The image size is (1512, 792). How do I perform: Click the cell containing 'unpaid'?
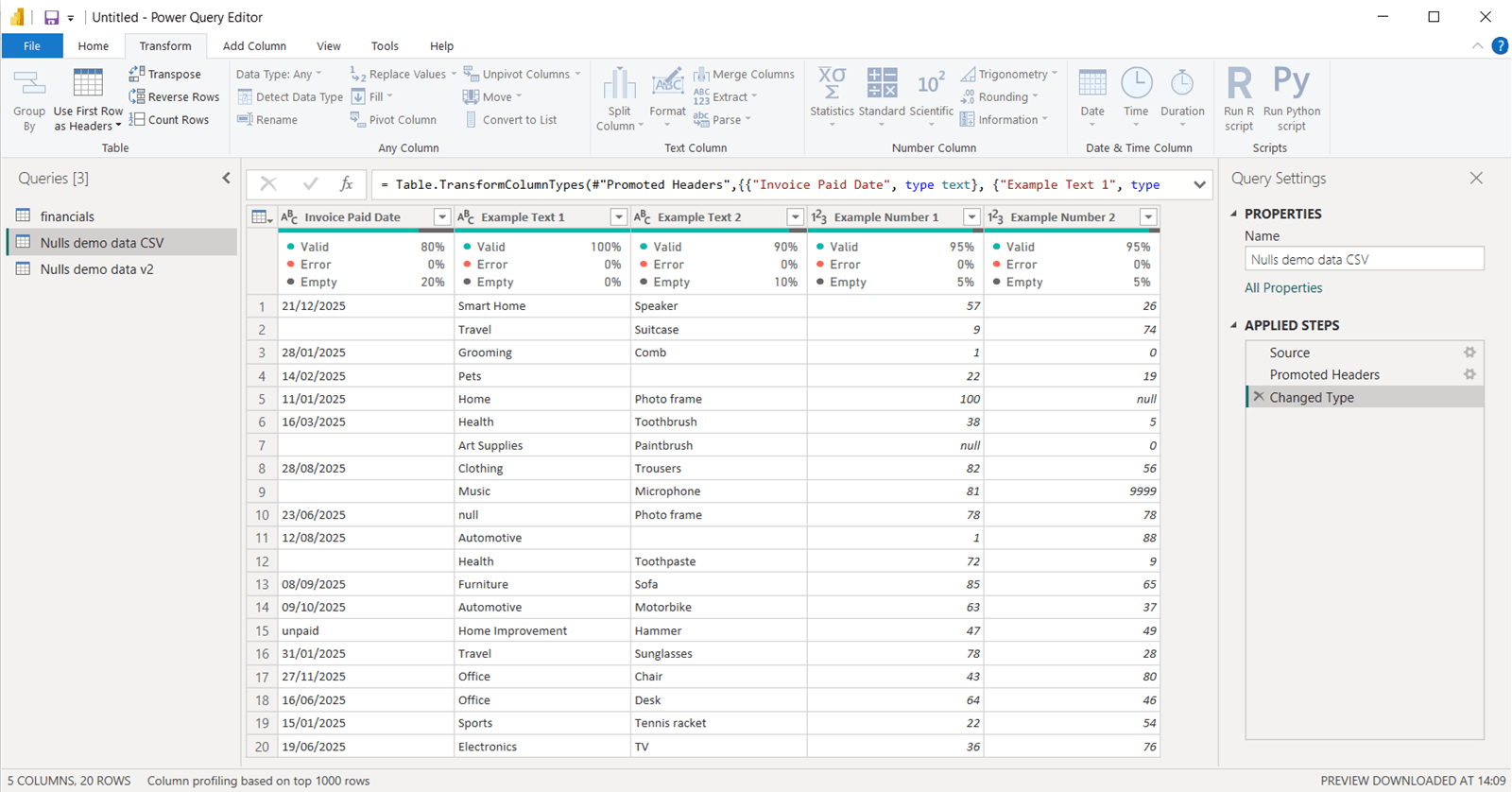pos(366,630)
